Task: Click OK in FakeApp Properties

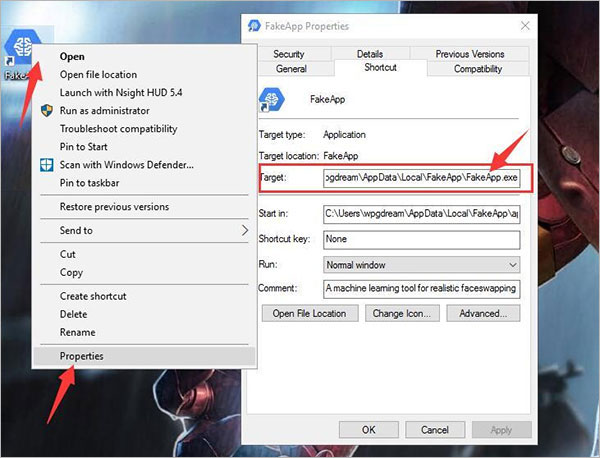Action: coord(369,430)
